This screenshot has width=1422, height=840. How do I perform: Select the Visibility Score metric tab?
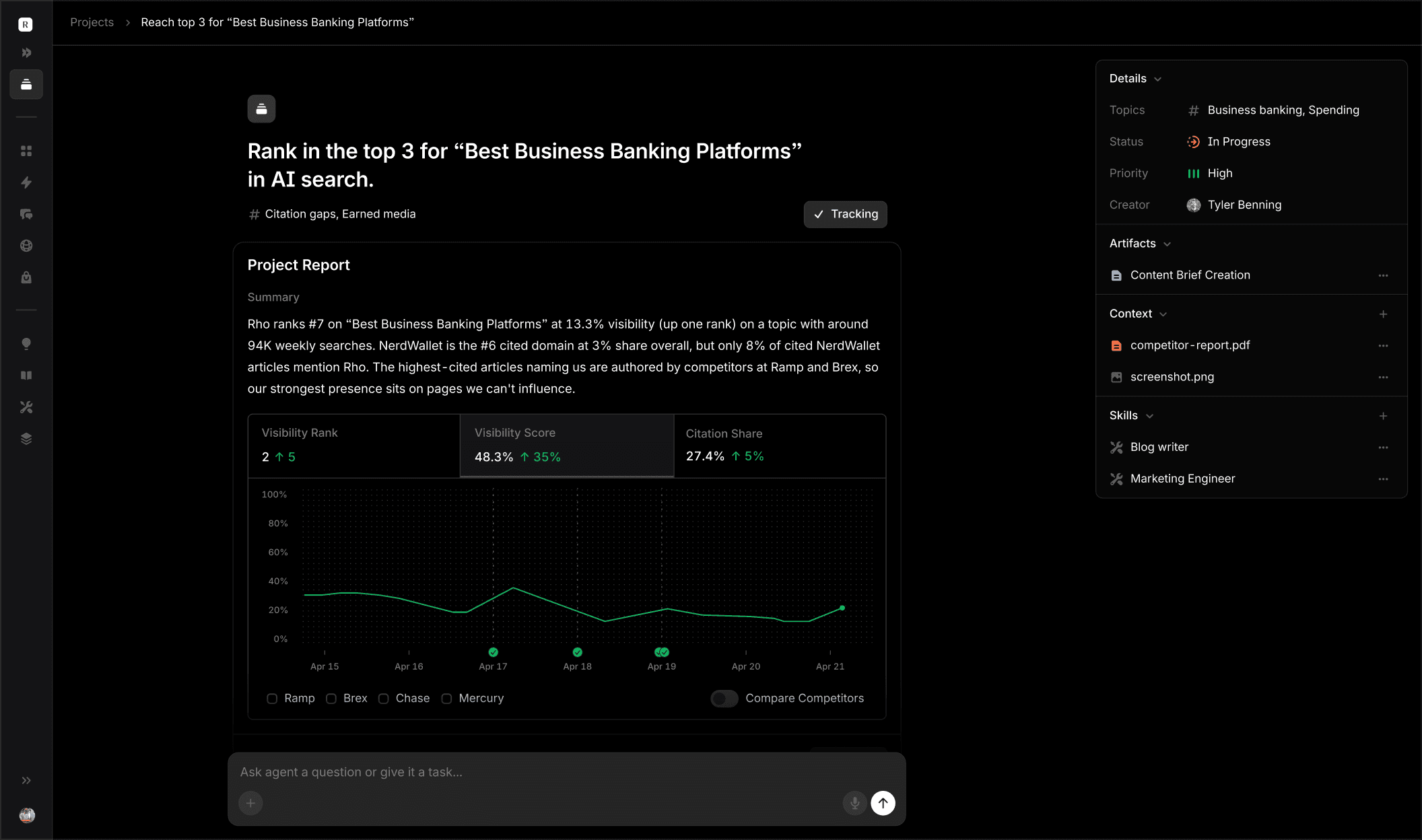pyautogui.click(x=567, y=446)
